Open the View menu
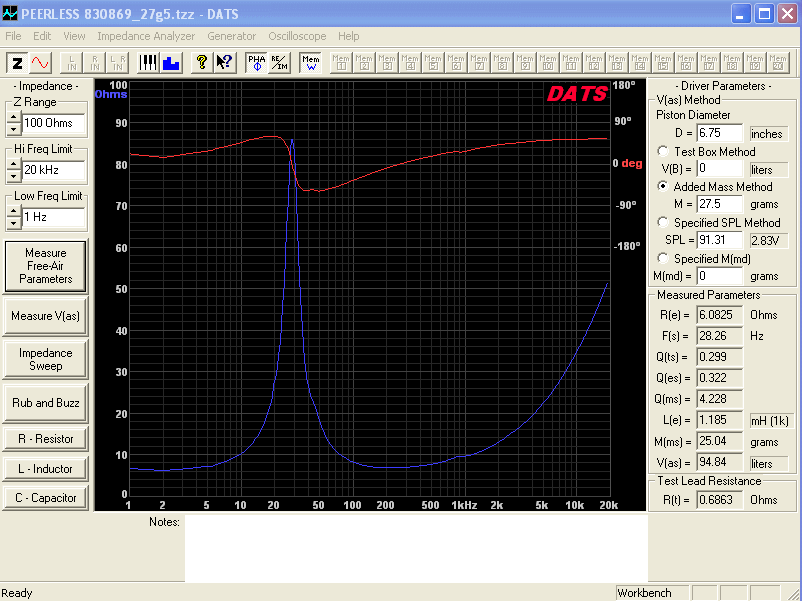This screenshot has width=802, height=601. point(74,36)
